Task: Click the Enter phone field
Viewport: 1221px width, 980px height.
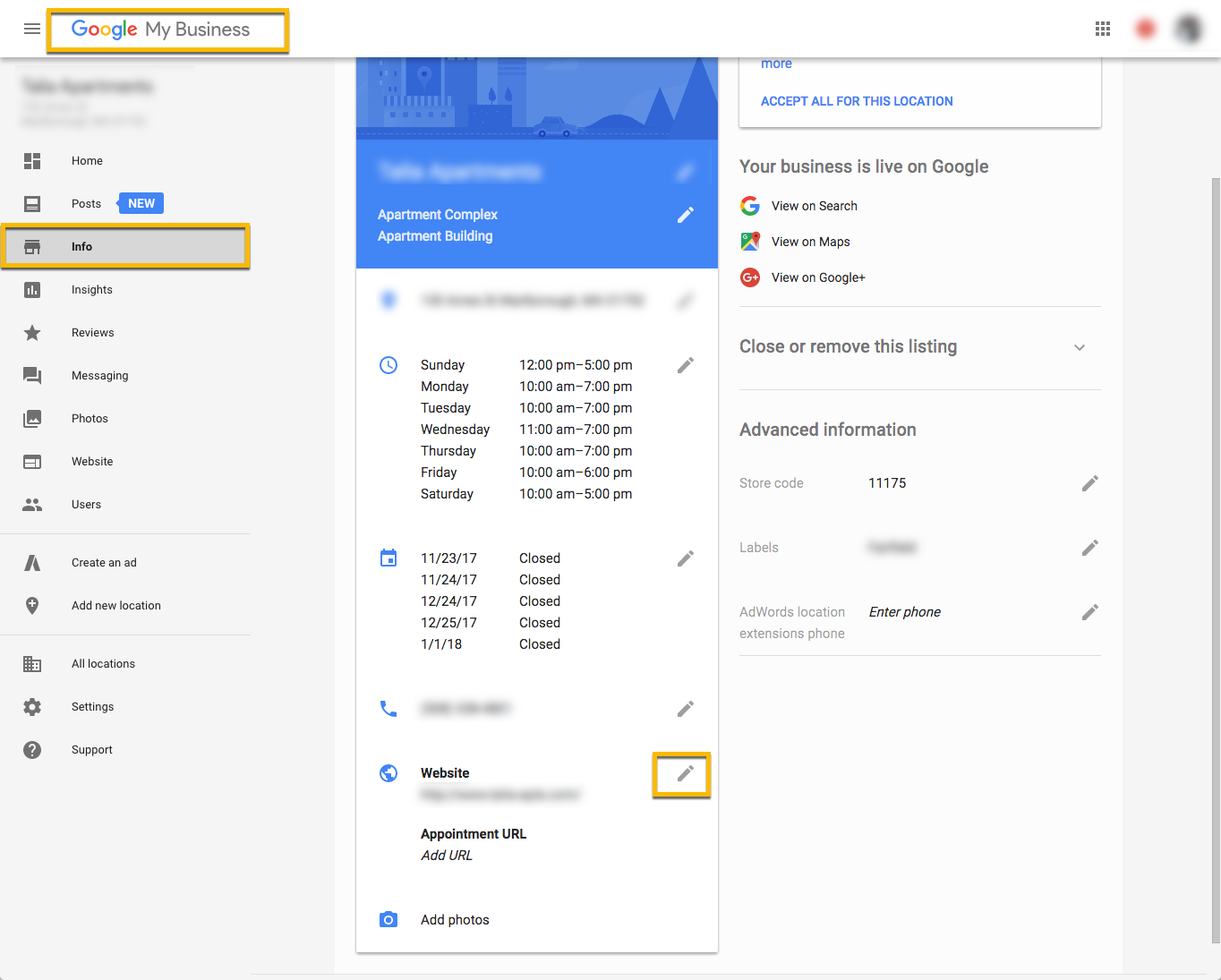Action: (905, 612)
